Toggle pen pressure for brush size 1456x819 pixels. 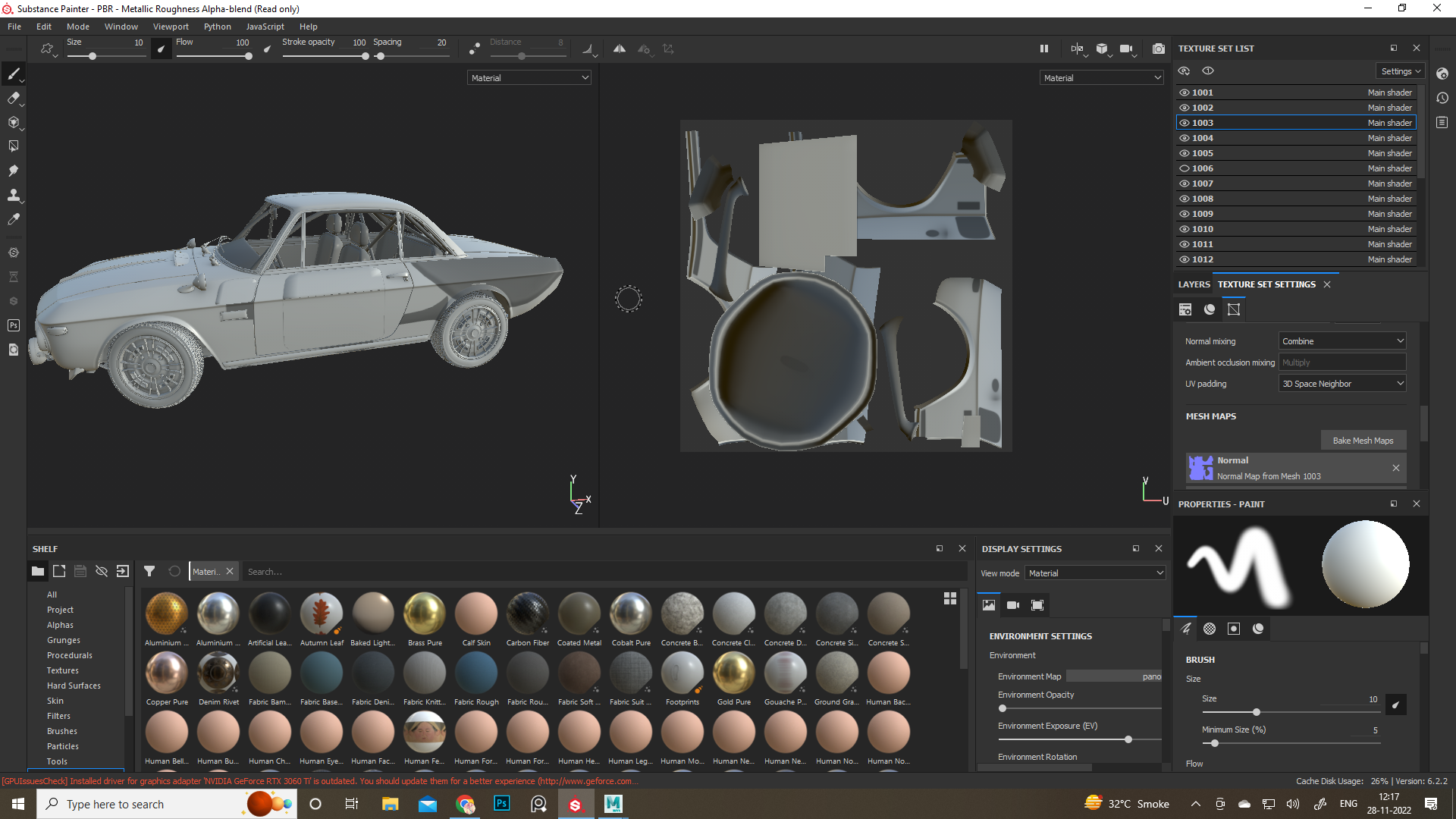[161, 49]
